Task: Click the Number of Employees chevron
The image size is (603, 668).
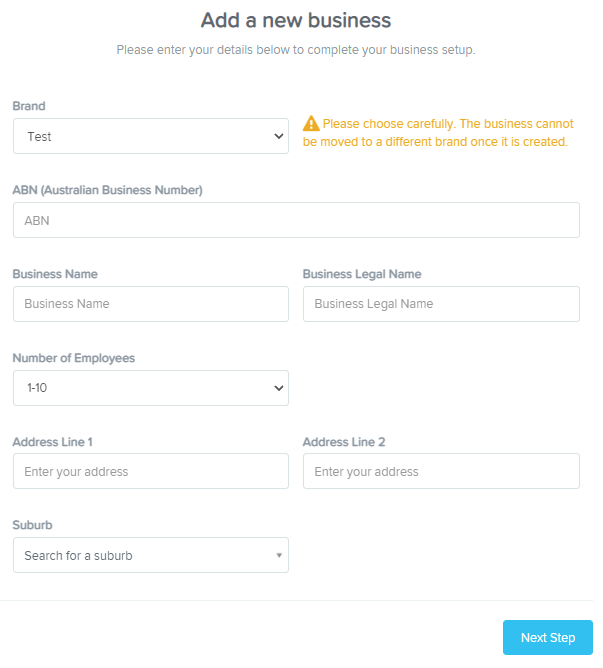Action: tap(279, 388)
